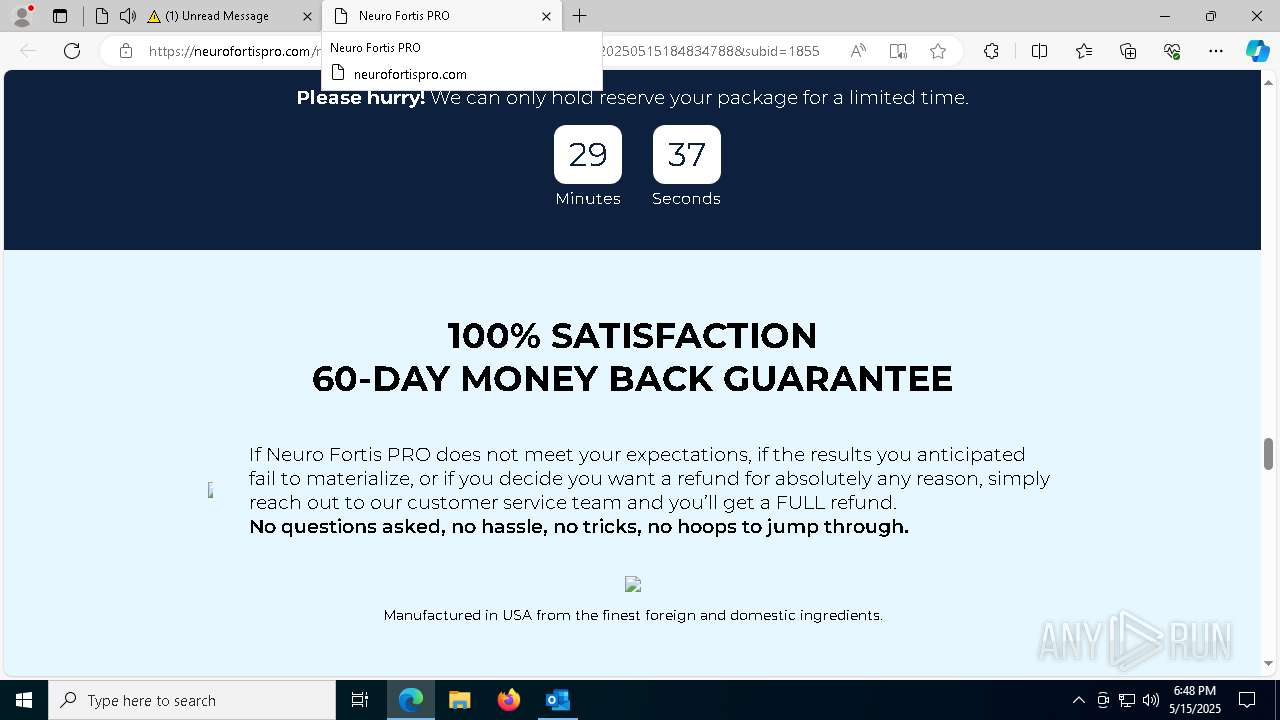Open the Favorites list
This screenshot has height=720, width=1280.
[1084, 51]
